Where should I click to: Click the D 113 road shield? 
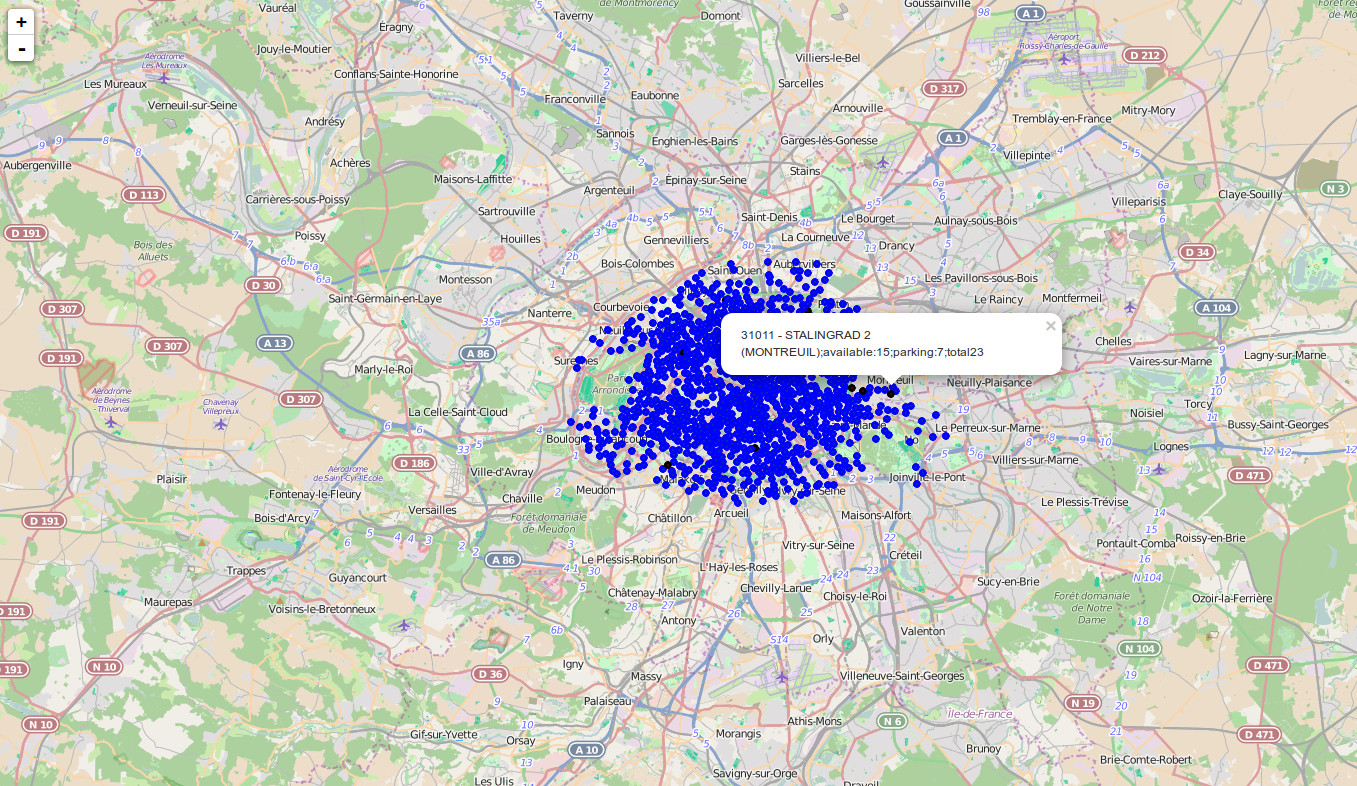point(144,195)
